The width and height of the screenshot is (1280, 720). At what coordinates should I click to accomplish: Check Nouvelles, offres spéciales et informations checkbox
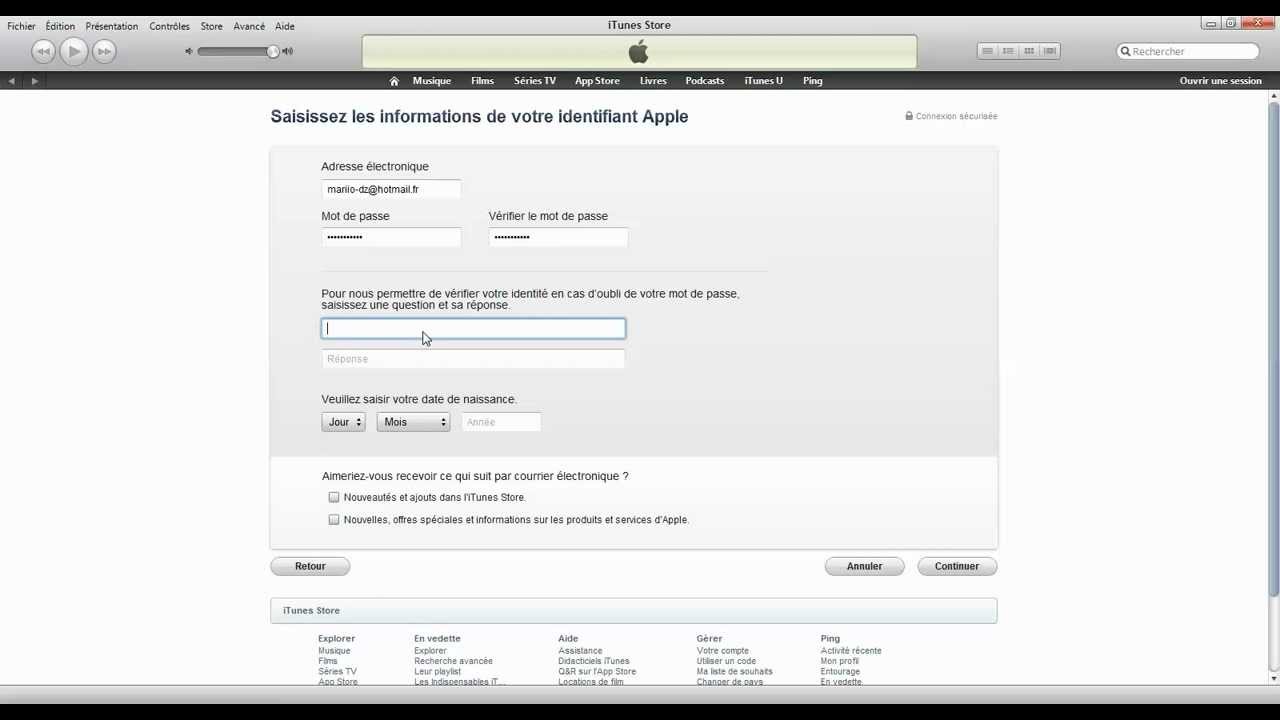click(334, 520)
